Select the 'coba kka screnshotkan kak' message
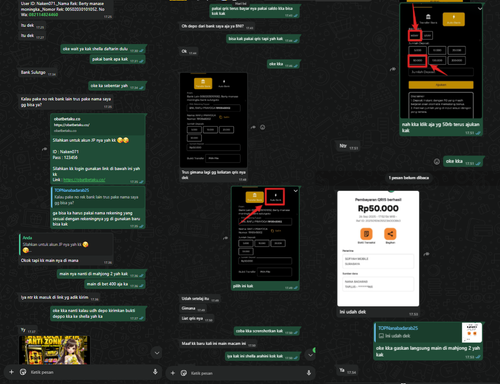500x384 pixels. (x=267, y=331)
